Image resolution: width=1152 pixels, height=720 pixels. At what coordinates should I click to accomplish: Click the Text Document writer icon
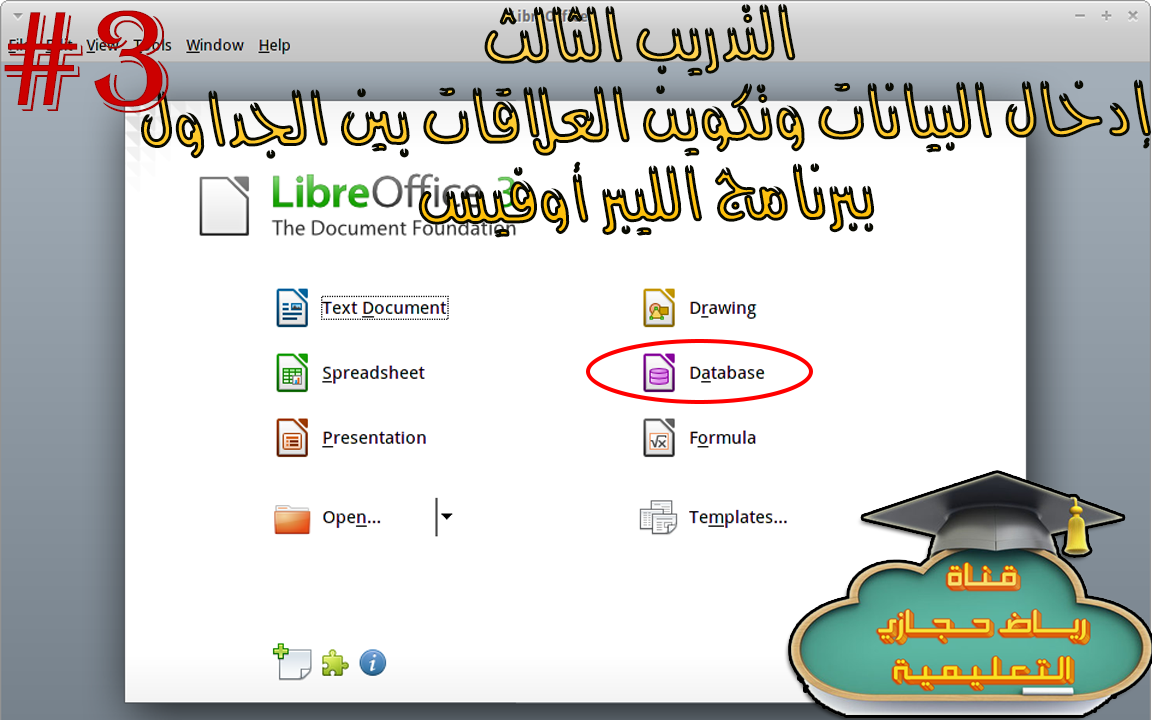pyautogui.click(x=292, y=307)
